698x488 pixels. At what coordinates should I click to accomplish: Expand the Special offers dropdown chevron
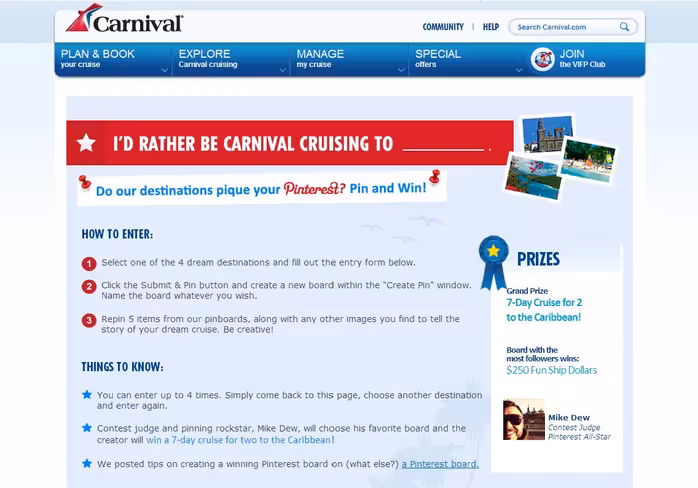pos(519,70)
